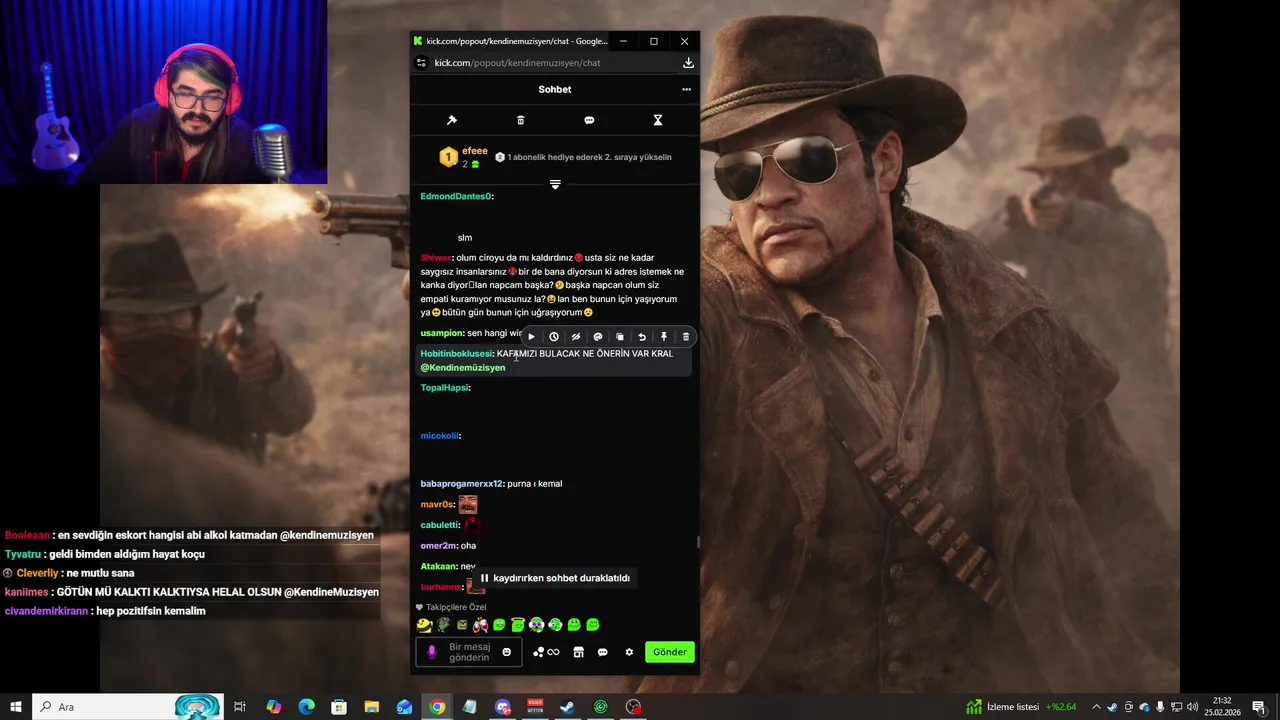Viewport: 1280px width, 720px height.
Task: Click the install app icon in address bar
Action: (x=688, y=62)
